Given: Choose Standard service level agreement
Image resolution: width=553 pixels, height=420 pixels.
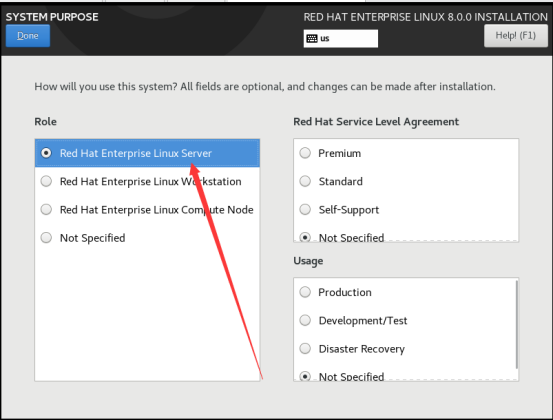Looking at the screenshot, I should (406, 181).
